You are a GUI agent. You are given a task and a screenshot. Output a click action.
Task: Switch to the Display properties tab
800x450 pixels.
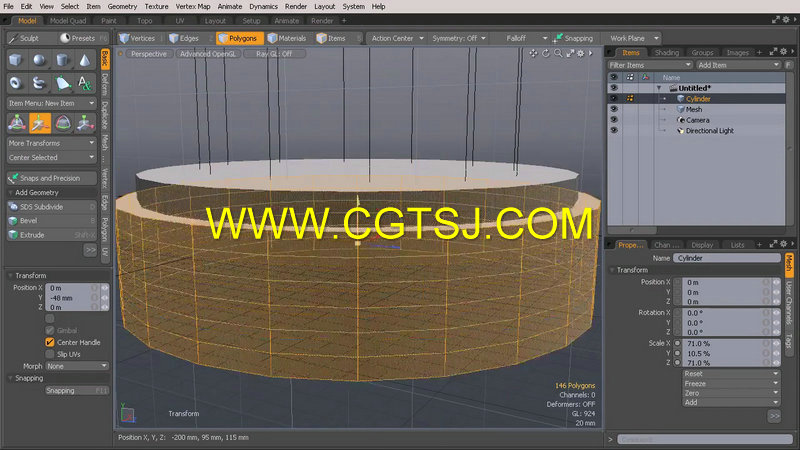[x=702, y=245]
